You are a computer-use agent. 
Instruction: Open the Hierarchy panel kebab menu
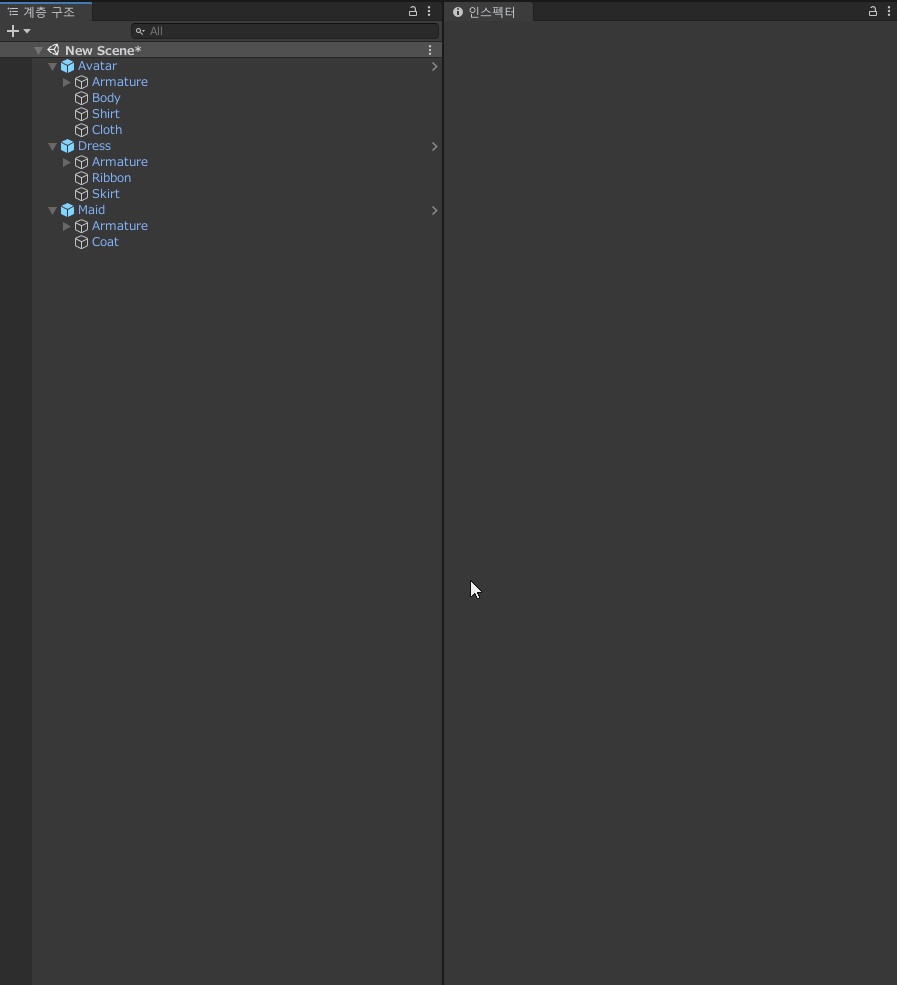tap(429, 11)
